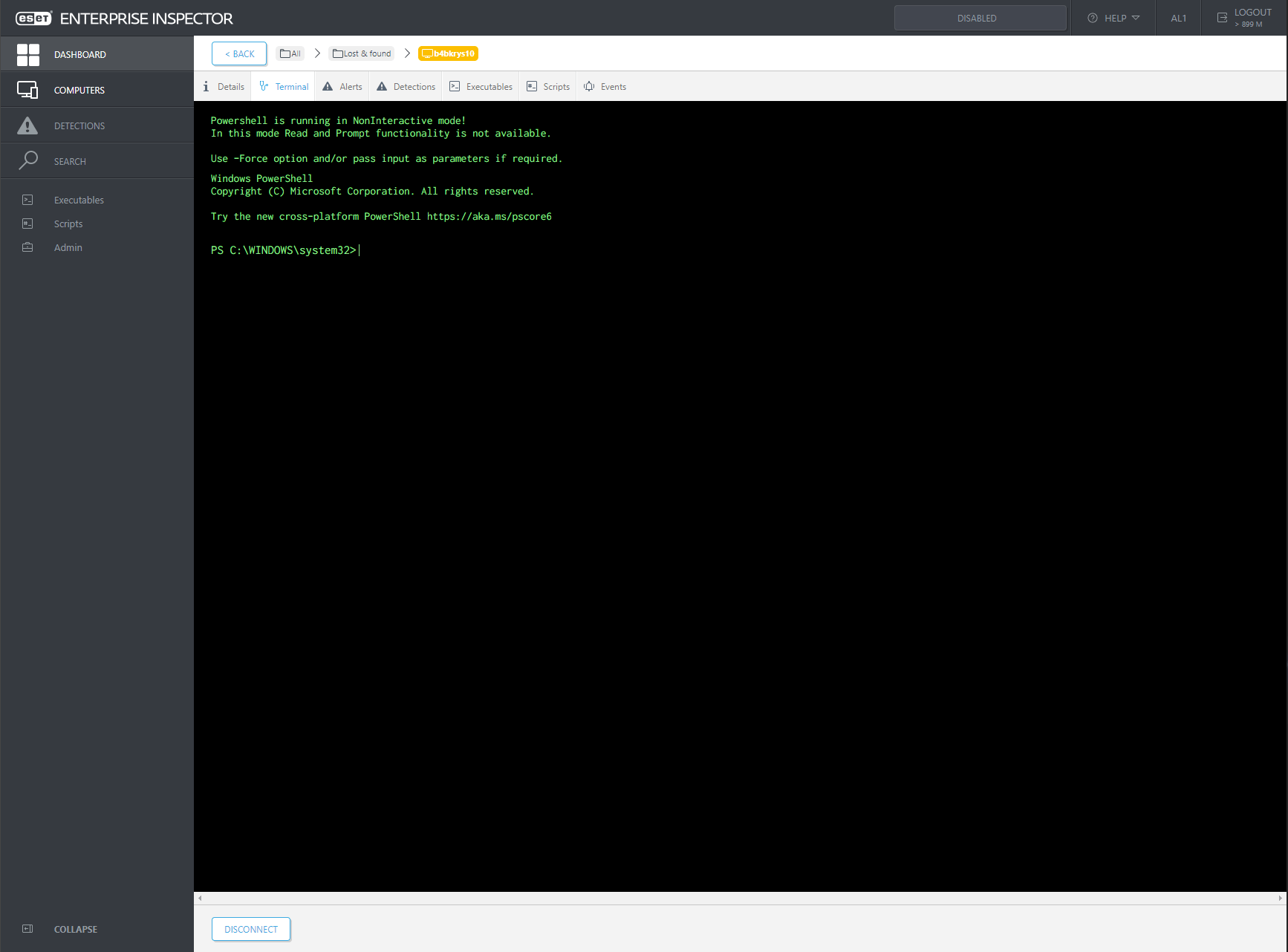The height and width of the screenshot is (952, 1288).
Task: Click the b4bkrys10 breadcrumb label
Action: 454,53
